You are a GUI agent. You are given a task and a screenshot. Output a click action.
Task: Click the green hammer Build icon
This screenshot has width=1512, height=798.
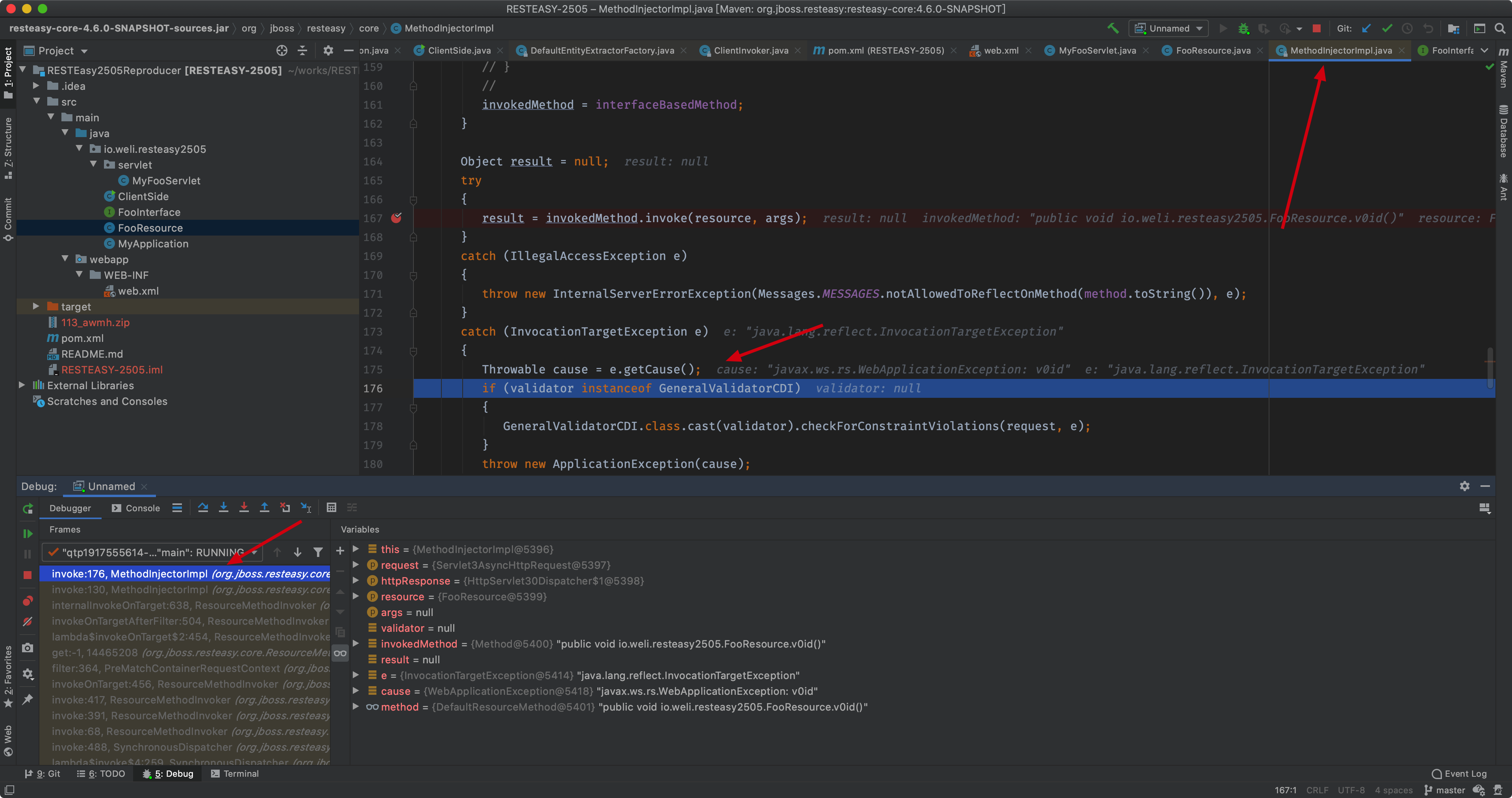click(x=1112, y=28)
